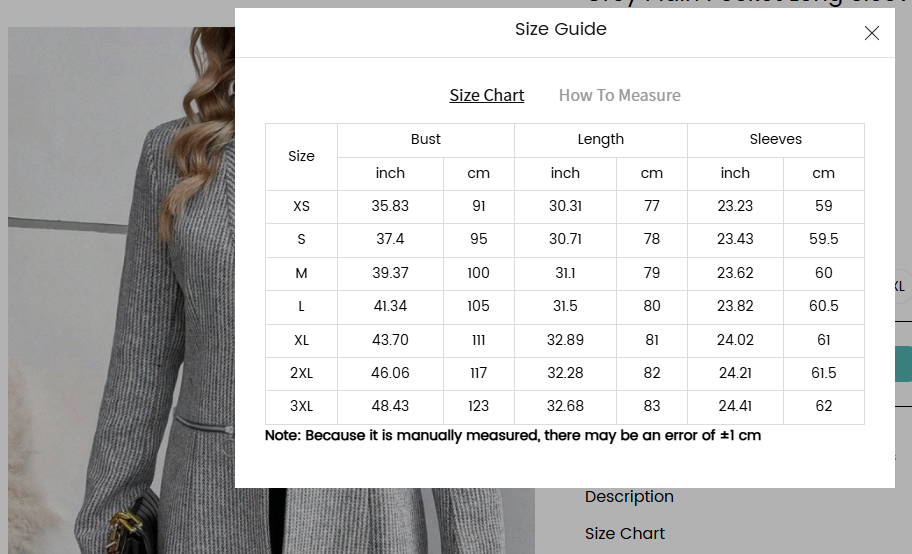Click the Size header cell in table
The width and height of the screenshot is (912, 554).
[301, 156]
